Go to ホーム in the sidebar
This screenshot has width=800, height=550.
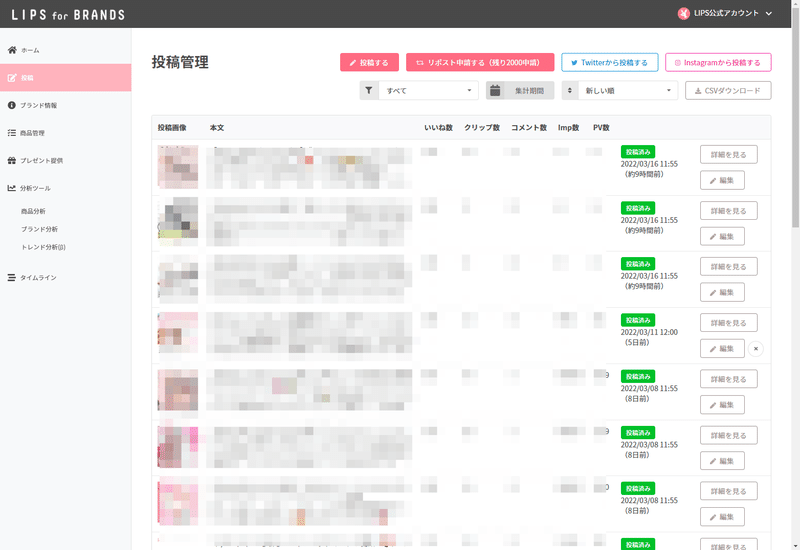click(x=65, y=50)
